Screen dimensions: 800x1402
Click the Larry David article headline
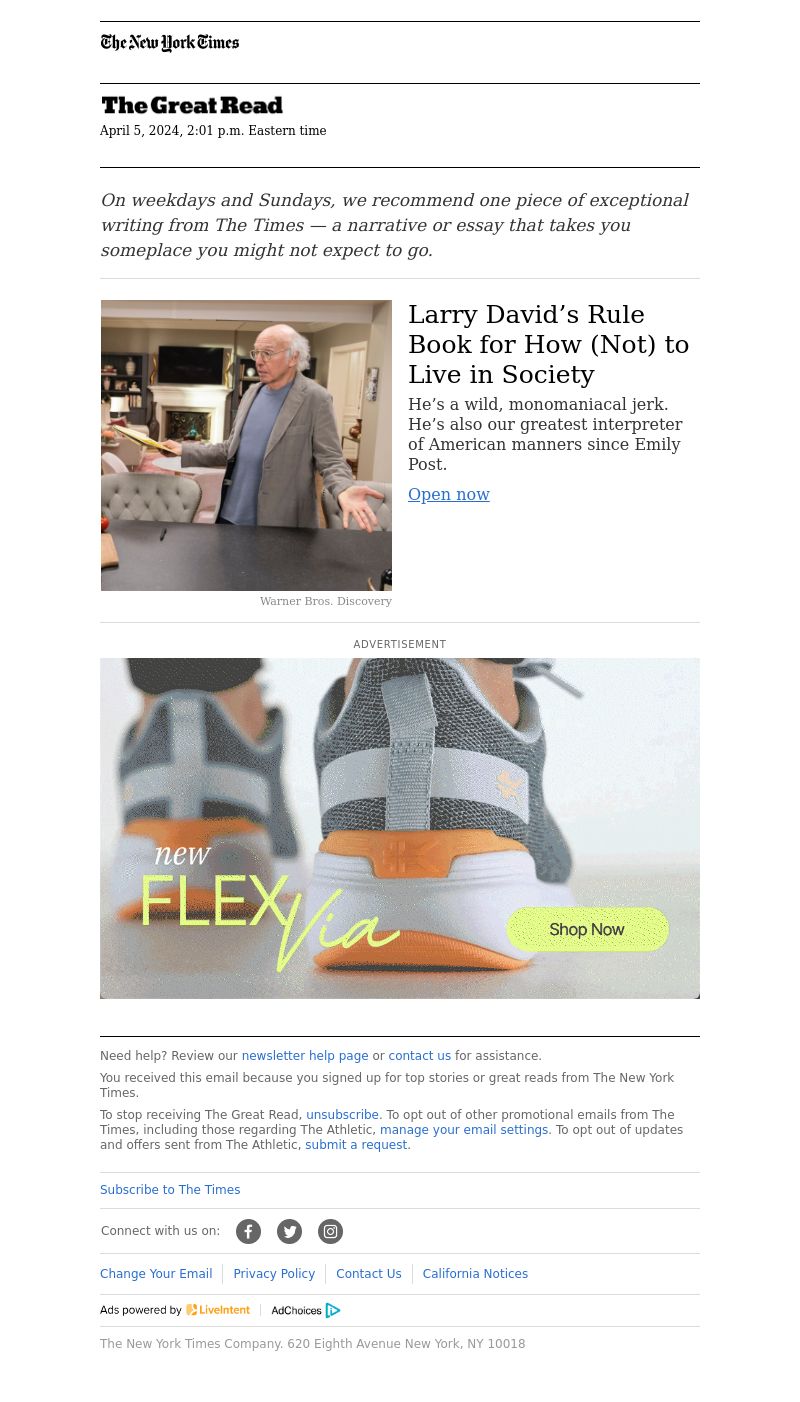[549, 345]
